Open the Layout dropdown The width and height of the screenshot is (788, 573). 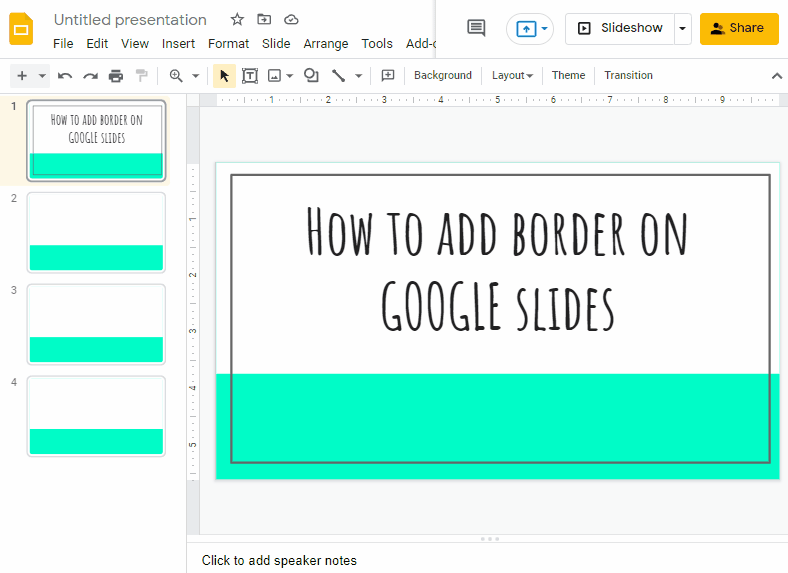tap(512, 75)
